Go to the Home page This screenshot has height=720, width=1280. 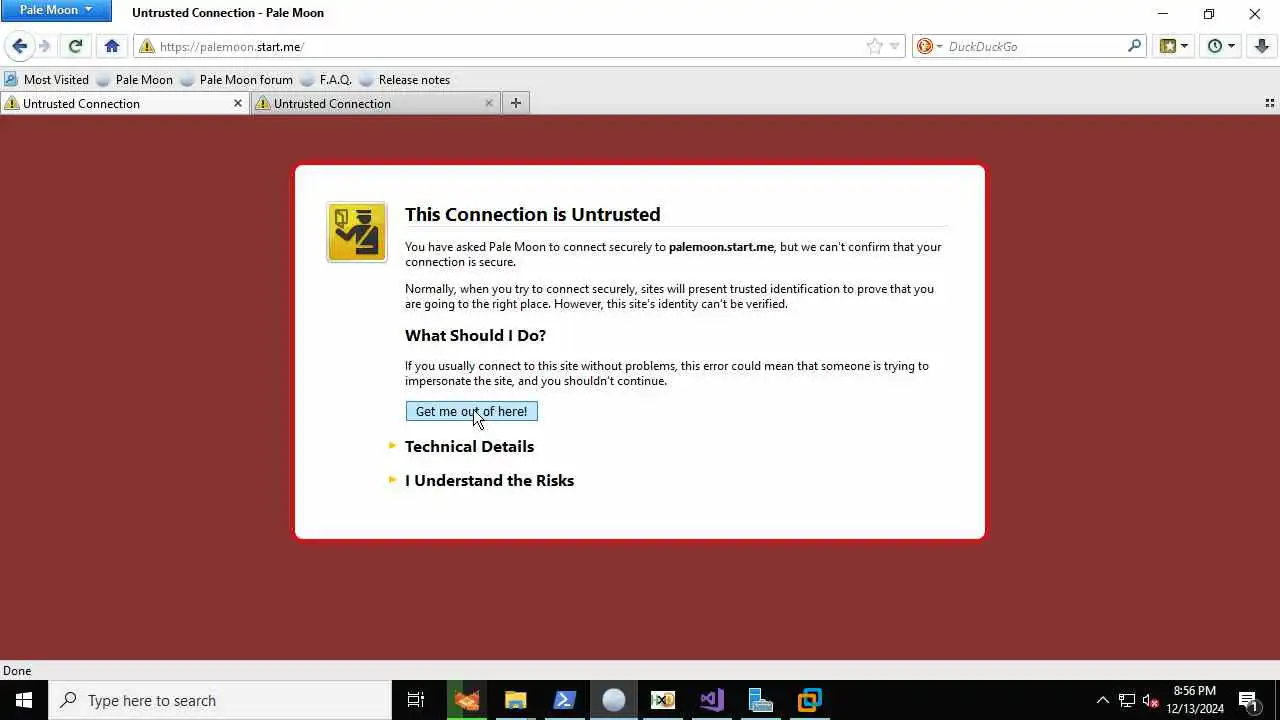pyautogui.click(x=112, y=46)
